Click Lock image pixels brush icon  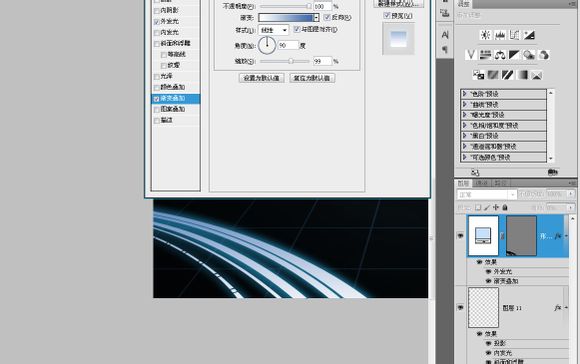487,208
